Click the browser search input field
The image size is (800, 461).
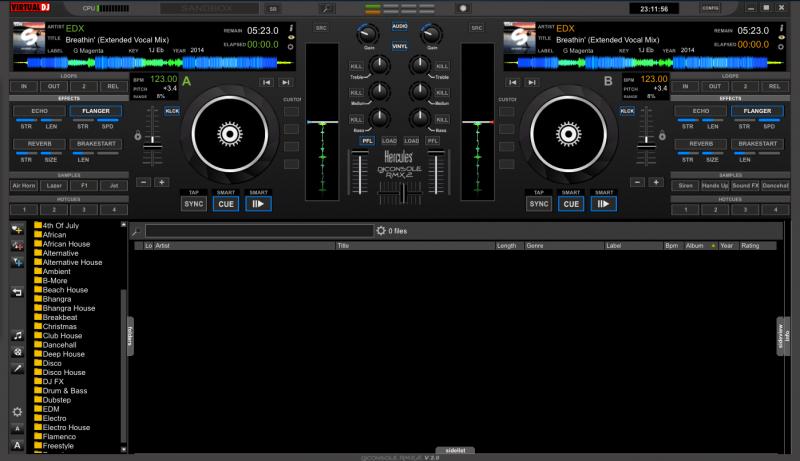click(x=259, y=232)
